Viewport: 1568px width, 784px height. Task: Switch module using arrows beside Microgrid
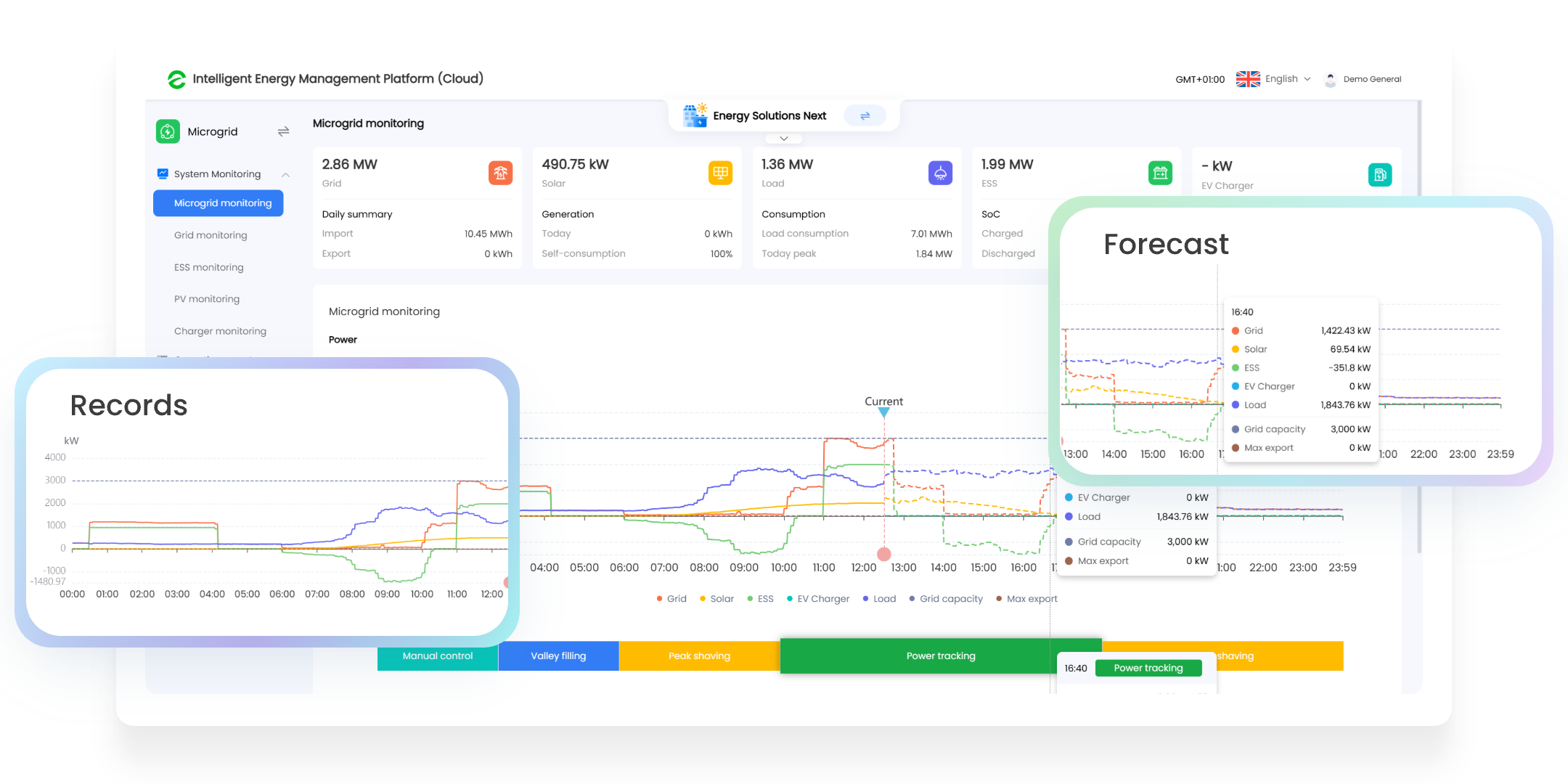click(283, 131)
